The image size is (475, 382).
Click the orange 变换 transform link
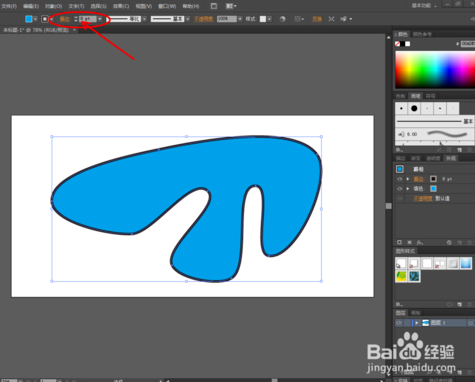pos(317,19)
